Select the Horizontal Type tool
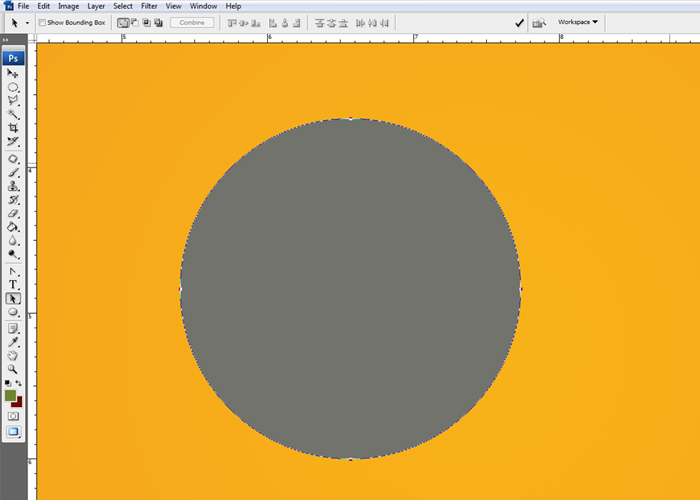 (x=14, y=285)
